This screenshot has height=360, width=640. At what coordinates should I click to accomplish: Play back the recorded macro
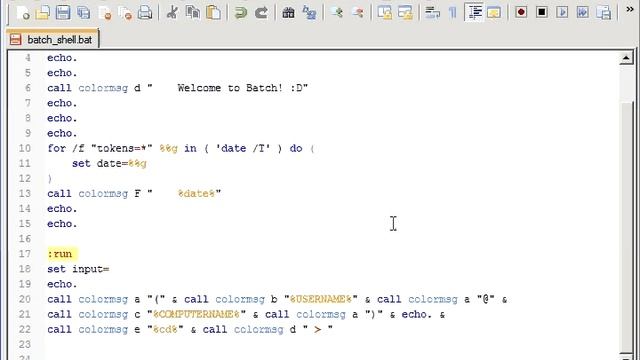[x=562, y=13]
